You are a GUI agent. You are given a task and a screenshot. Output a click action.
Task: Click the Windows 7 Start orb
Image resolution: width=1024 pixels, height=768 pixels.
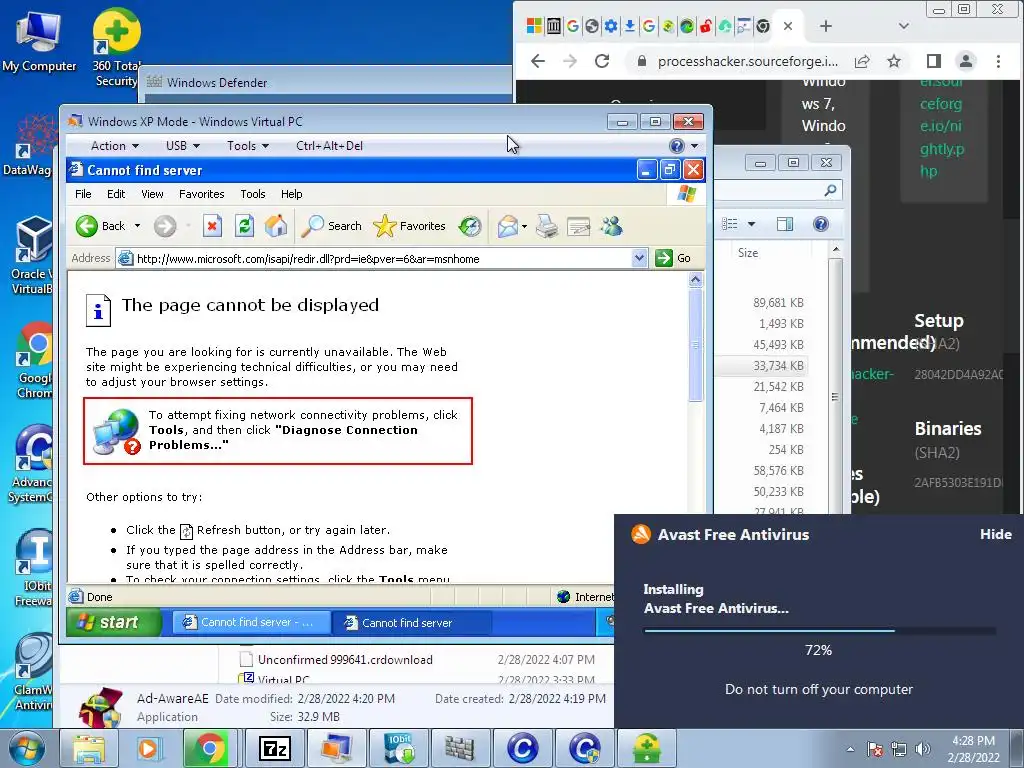coord(27,748)
